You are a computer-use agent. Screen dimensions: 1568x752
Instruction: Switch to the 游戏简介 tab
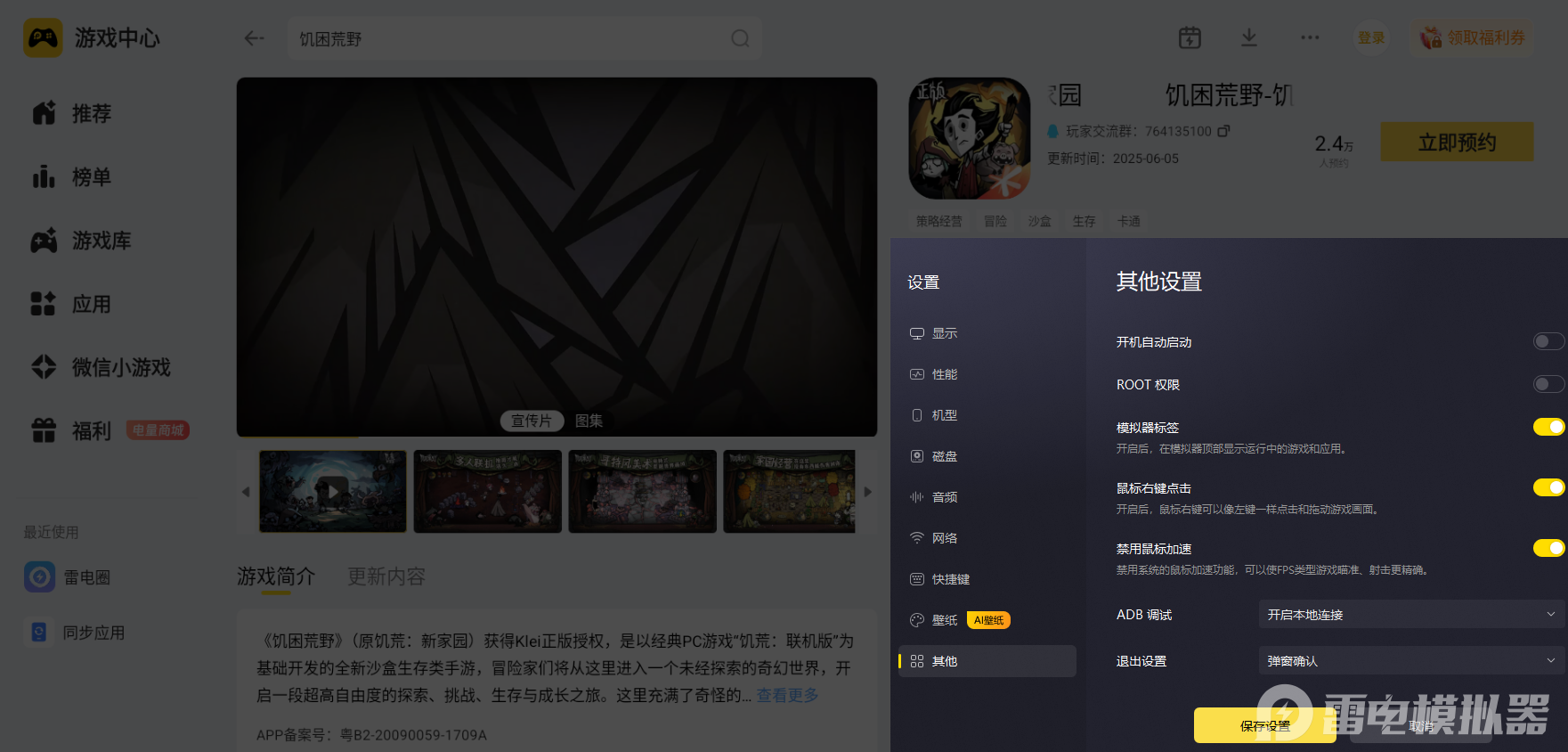click(x=276, y=576)
